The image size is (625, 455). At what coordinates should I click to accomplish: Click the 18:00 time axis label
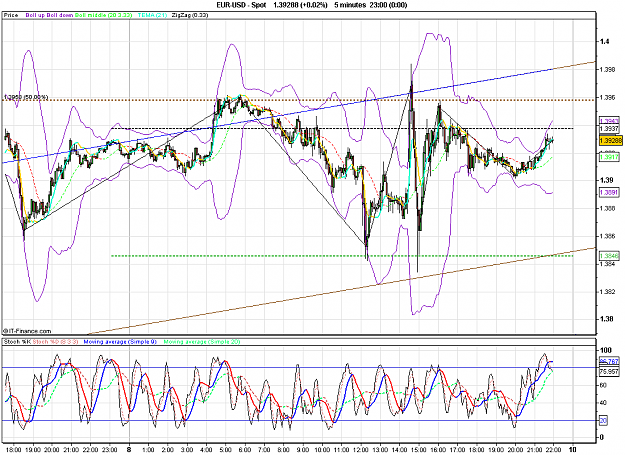coord(15,450)
